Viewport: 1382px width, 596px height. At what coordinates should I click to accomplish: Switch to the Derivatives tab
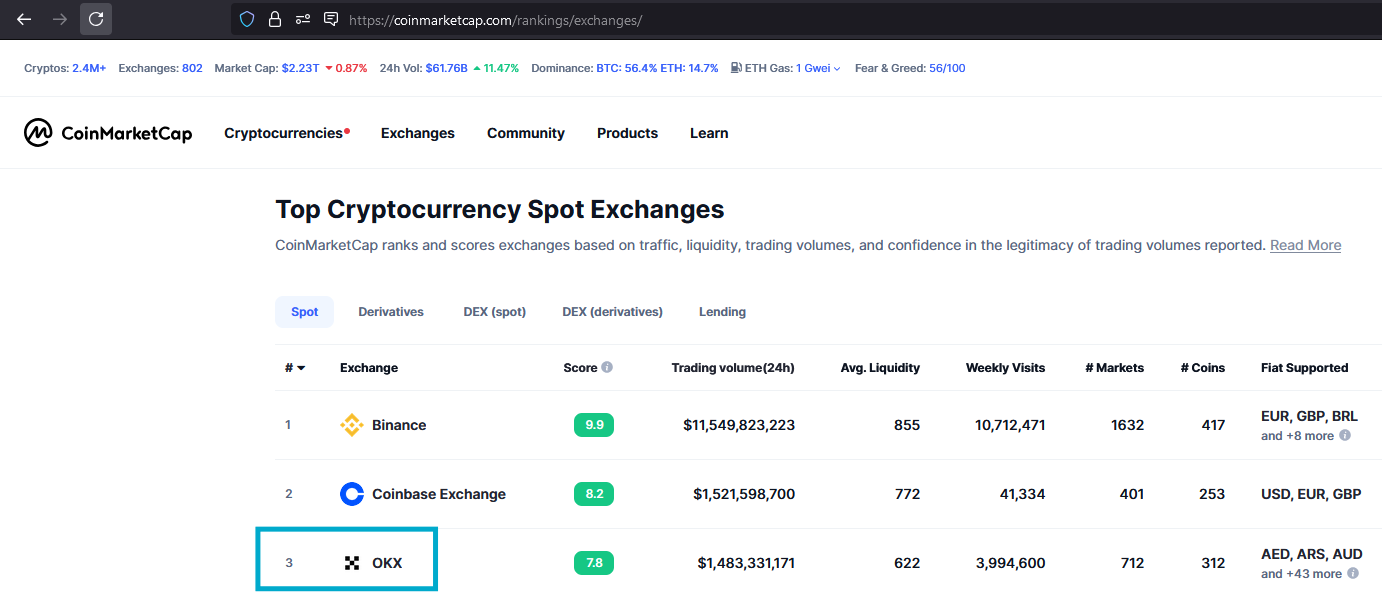[391, 312]
